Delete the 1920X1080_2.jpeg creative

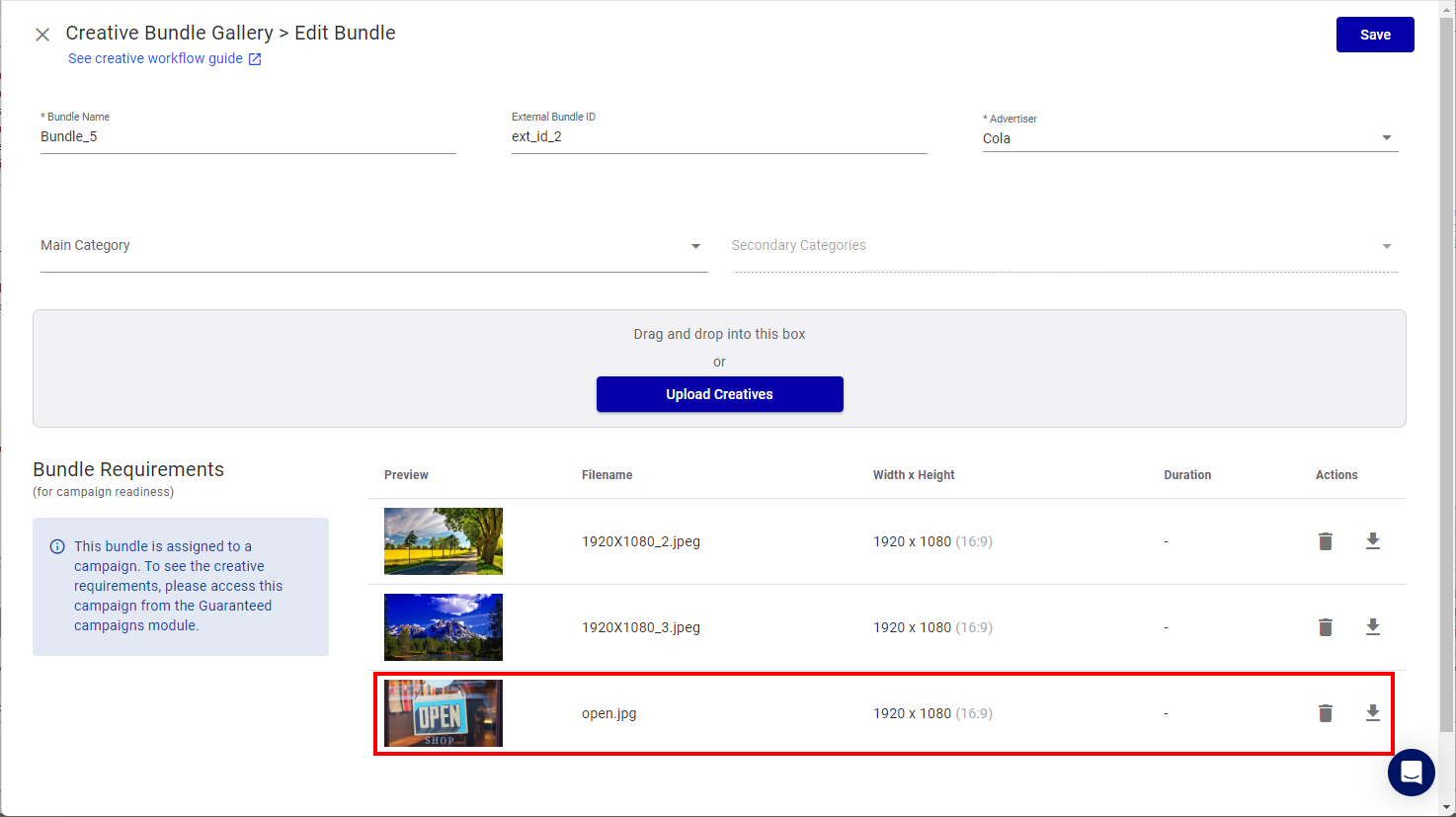click(1326, 541)
